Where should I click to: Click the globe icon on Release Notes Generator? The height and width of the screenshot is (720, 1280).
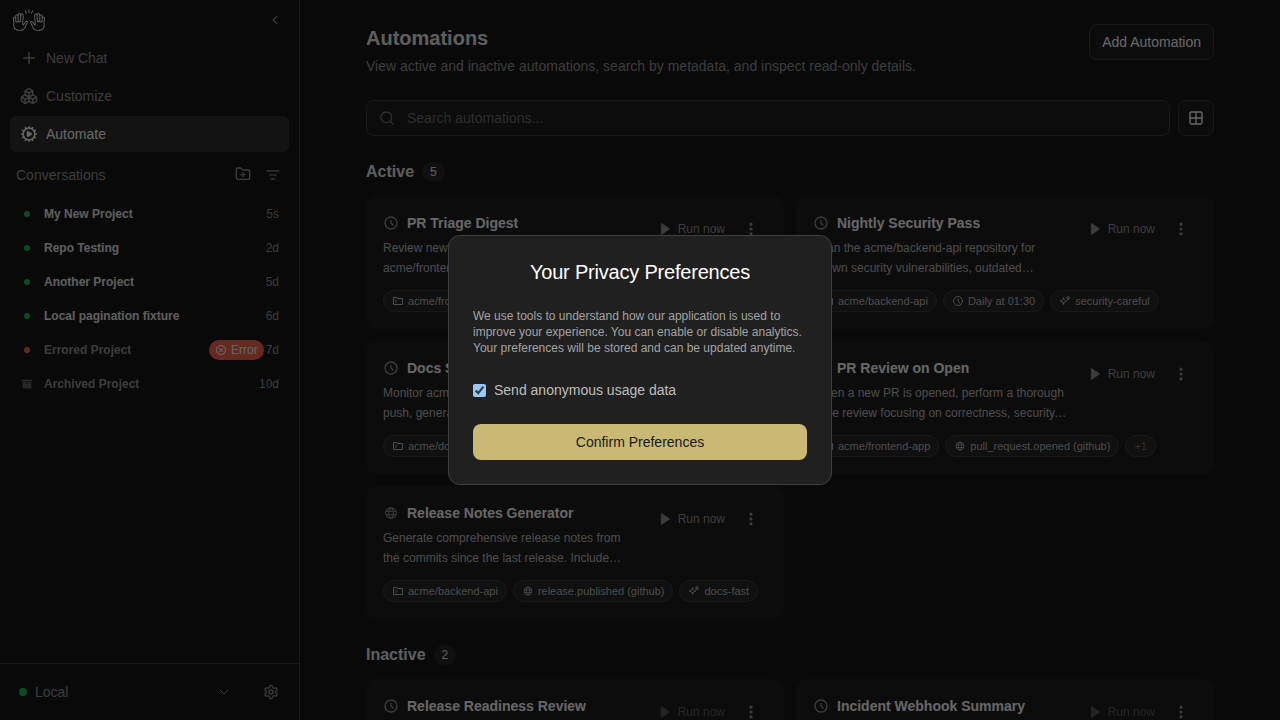pyautogui.click(x=391, y=513)
